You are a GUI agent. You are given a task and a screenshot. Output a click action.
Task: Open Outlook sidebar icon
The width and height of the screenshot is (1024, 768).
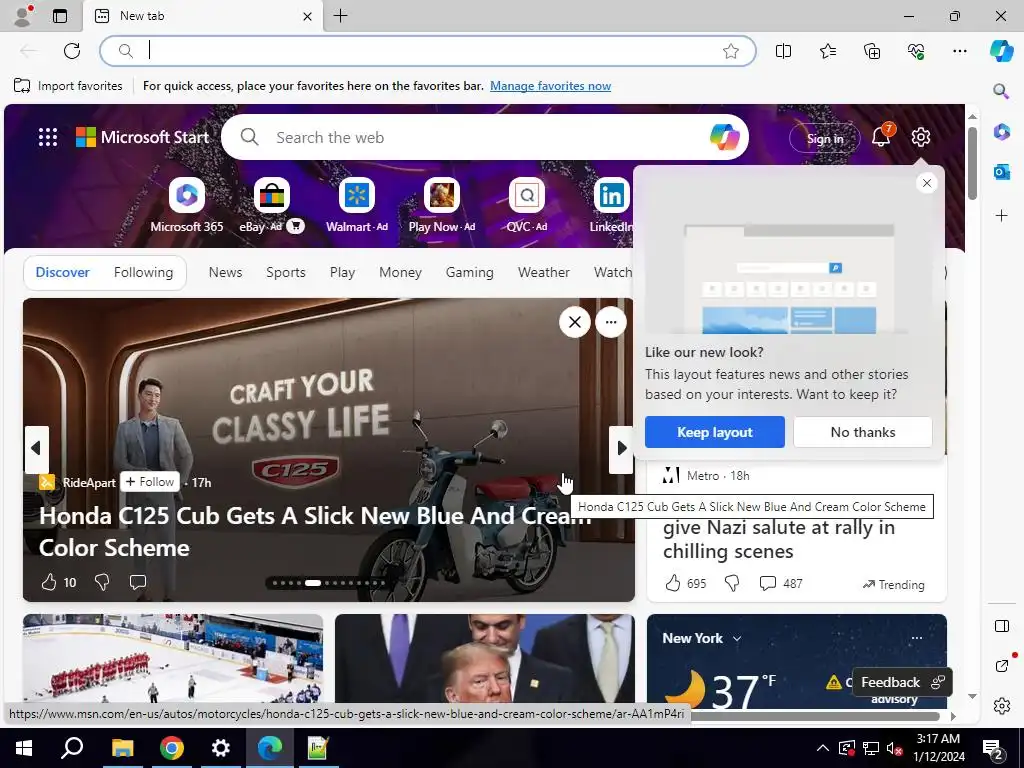(1001, 172)
